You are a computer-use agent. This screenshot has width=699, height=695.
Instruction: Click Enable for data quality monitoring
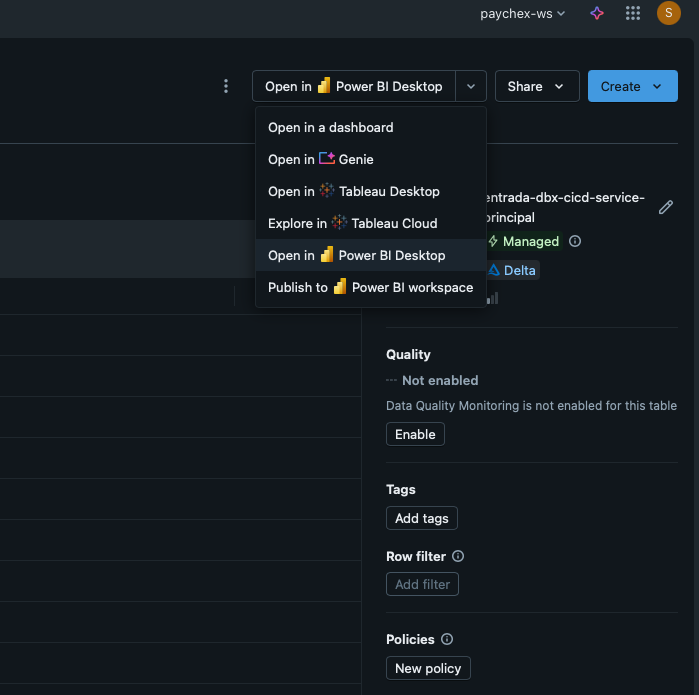coord(415,434)
